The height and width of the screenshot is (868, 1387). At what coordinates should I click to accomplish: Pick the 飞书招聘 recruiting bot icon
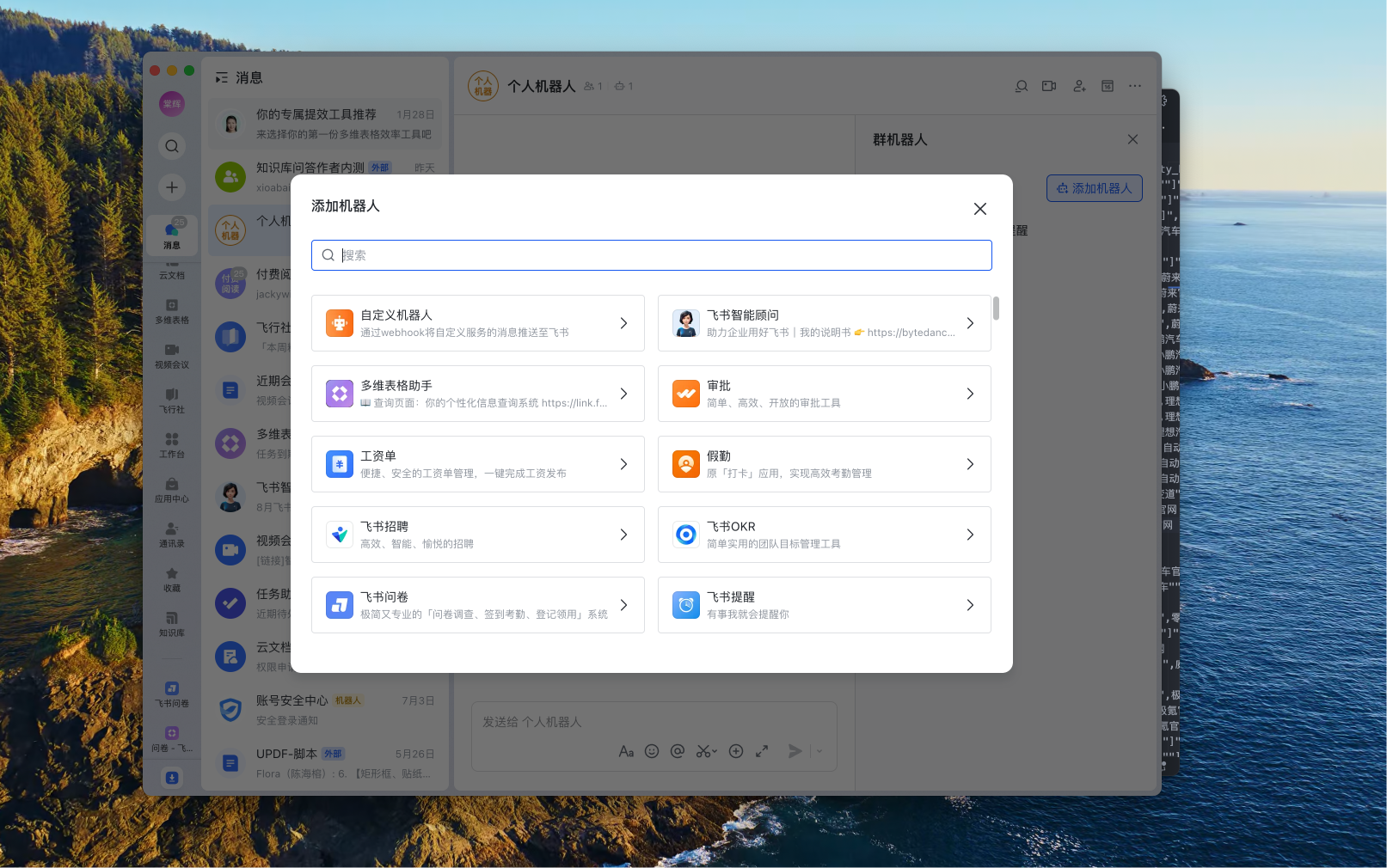point(340,535)
